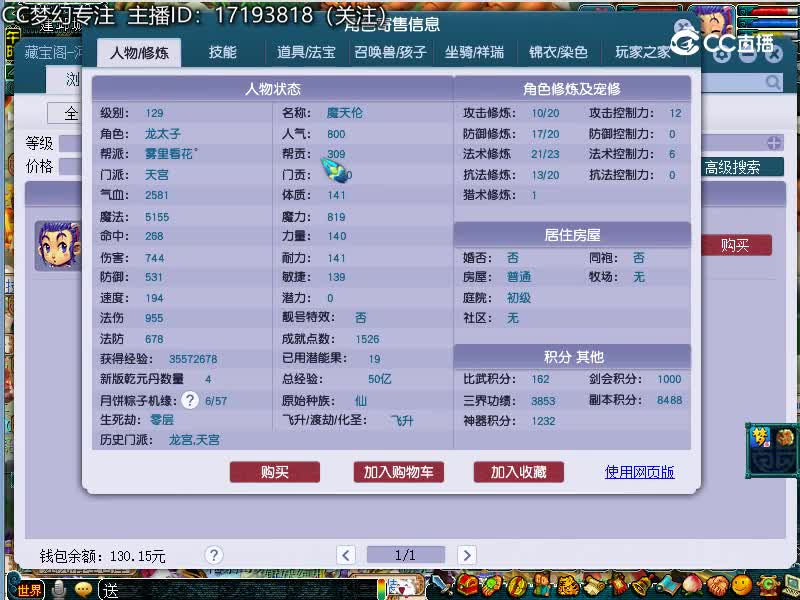
Task: Click the 1/1 page indicator box
Action: [x=406, y=555]
